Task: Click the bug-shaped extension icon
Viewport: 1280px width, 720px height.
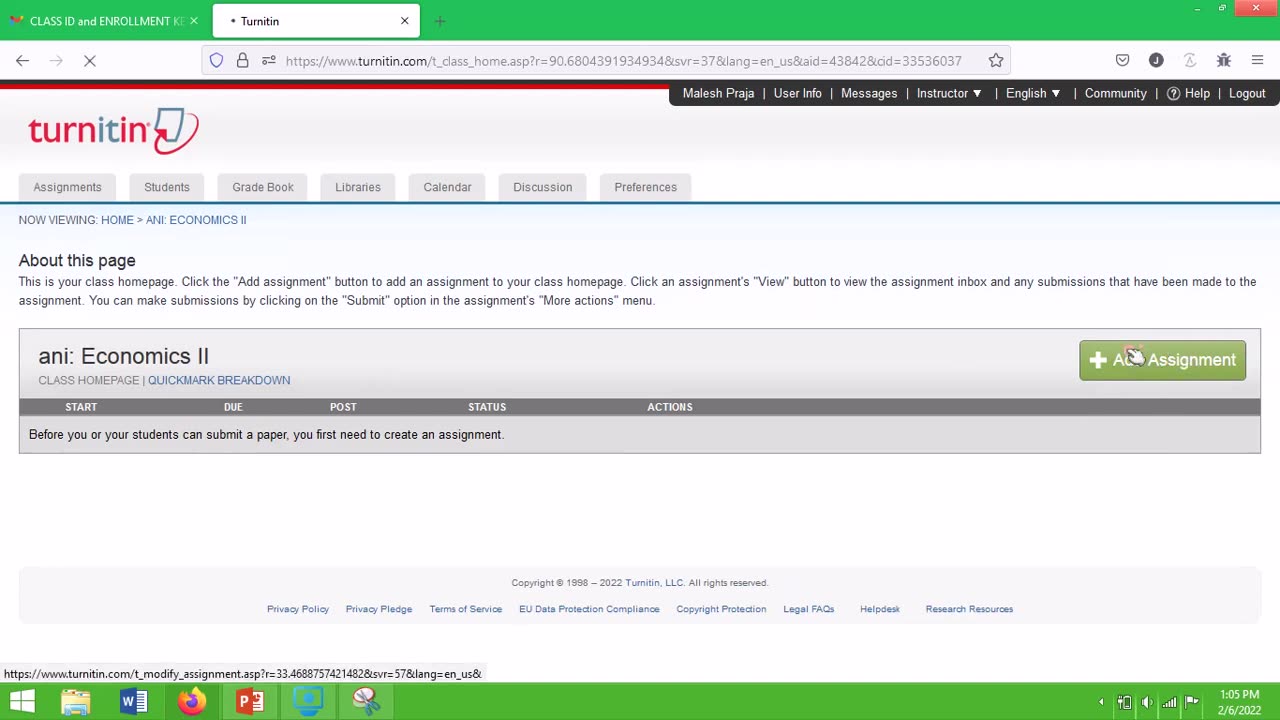Action: 1223,61
